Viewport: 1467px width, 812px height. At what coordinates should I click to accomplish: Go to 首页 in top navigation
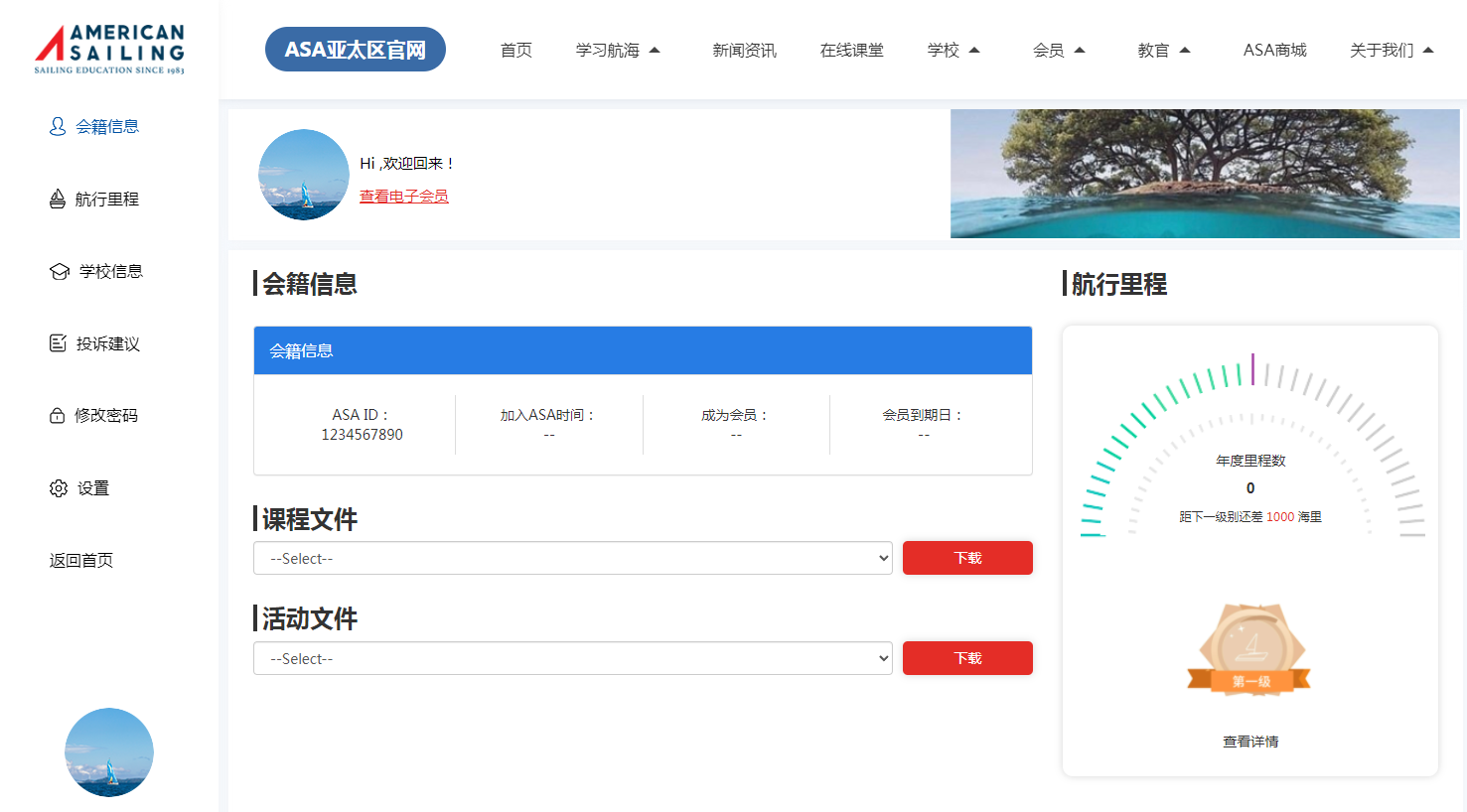(516, 50)
